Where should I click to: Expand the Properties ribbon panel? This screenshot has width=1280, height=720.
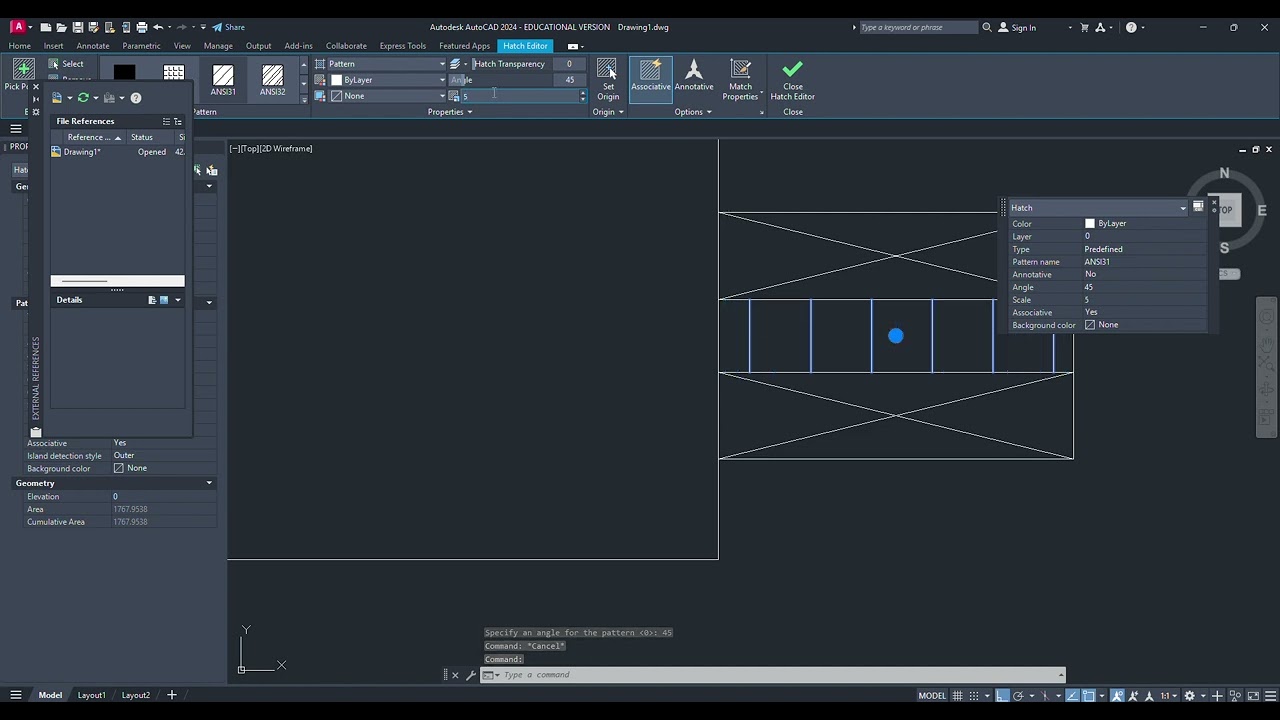coord(449,112)
